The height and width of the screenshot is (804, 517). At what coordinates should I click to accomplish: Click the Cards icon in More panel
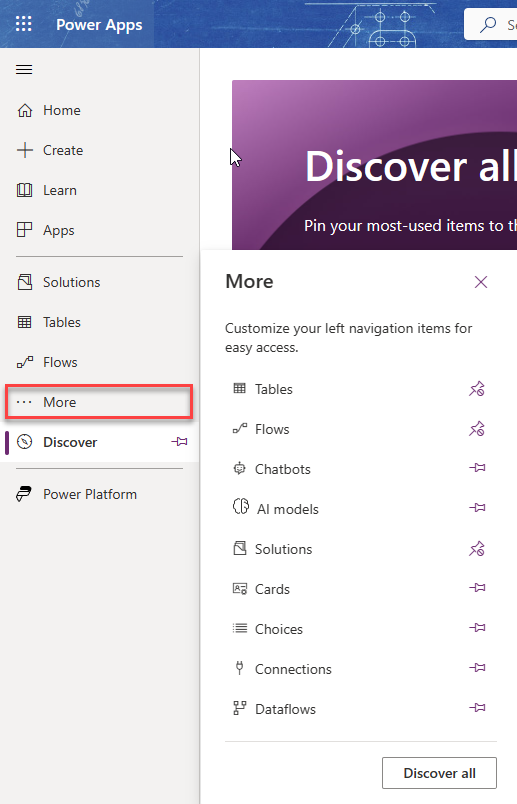[x=240, y=588]
